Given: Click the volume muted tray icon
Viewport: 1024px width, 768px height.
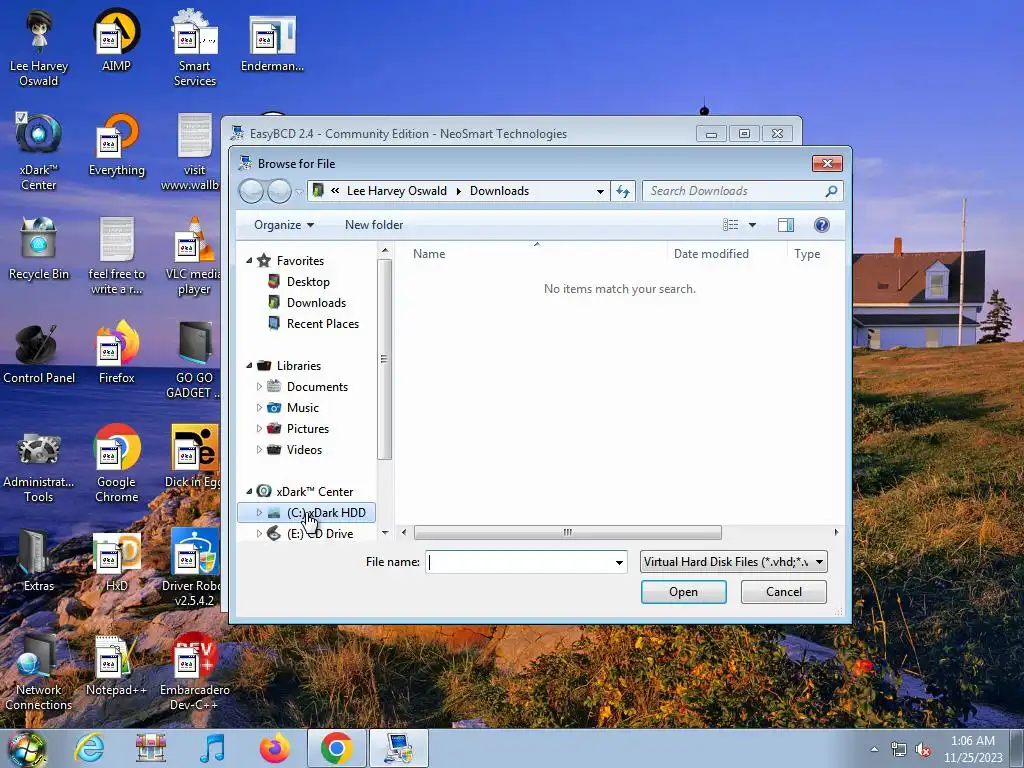Looking at the screenshot, I should click(x=923, y=750).
